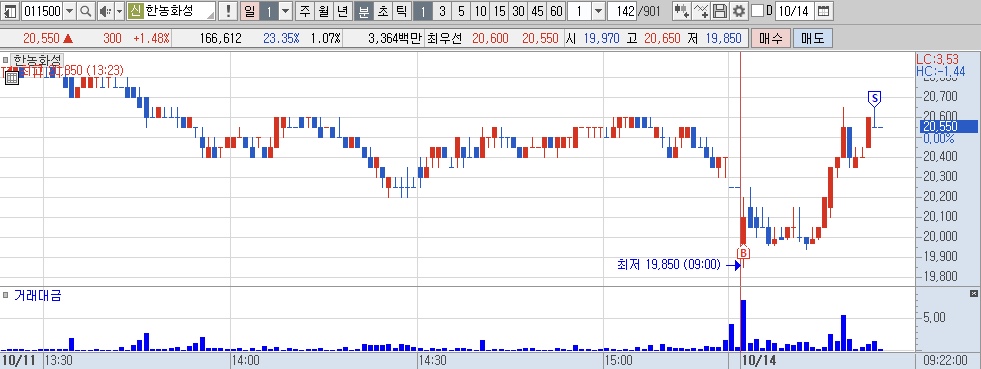
Task: Open the dropdown arrow next to the speaker
Action: [119, 11]
